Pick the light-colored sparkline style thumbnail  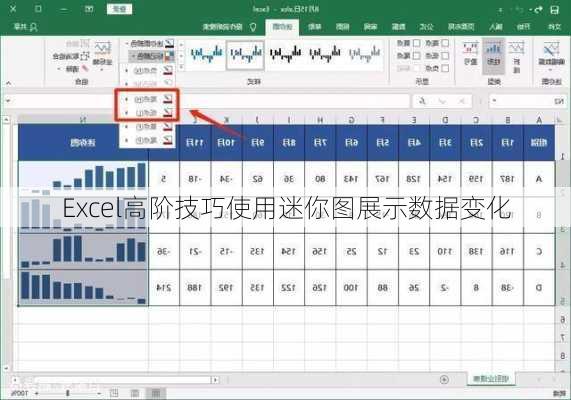click(364, 54)
